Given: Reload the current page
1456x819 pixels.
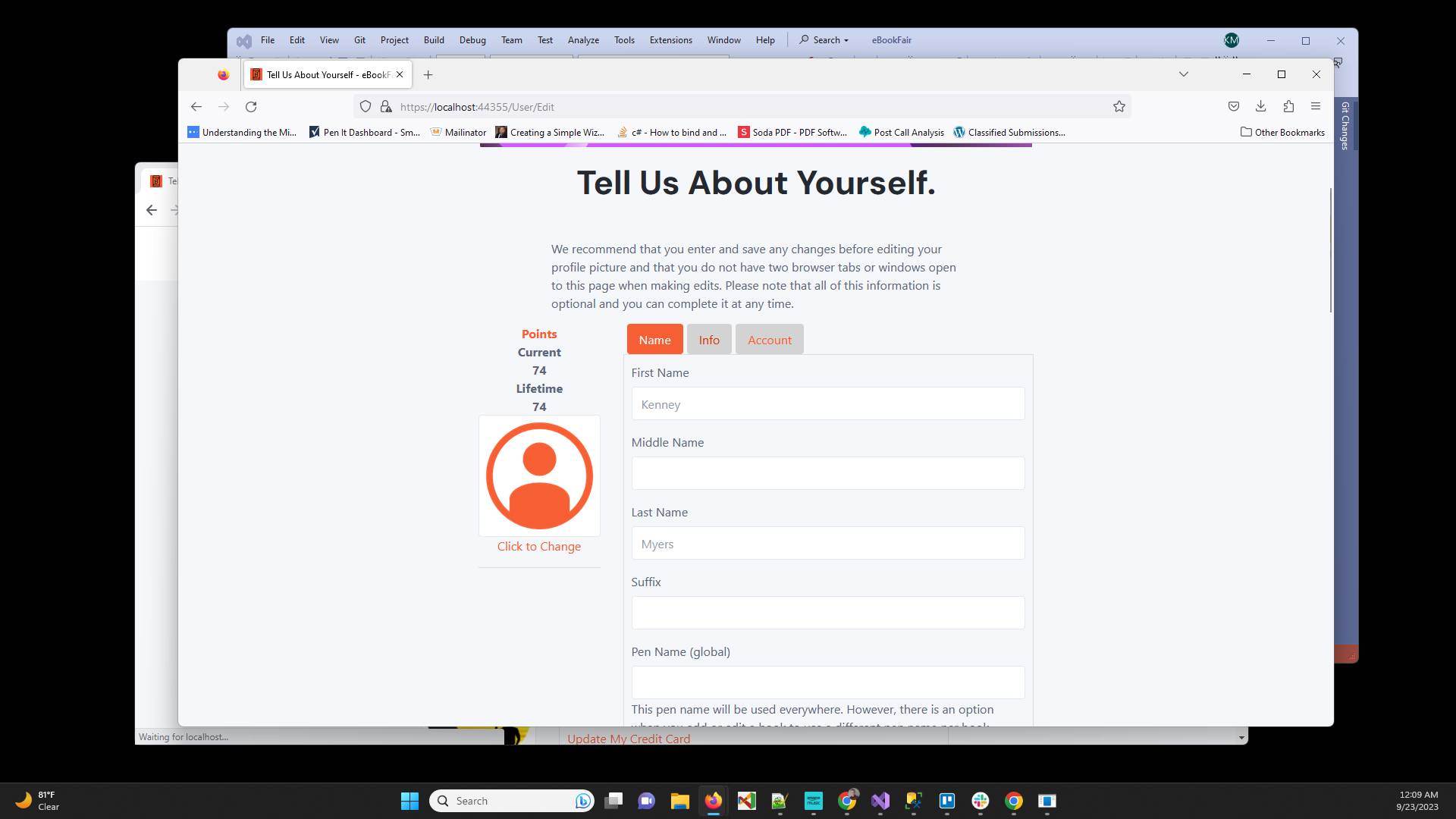Looking at the screenshot, I should pyautogui.click(x=251, y=106).
